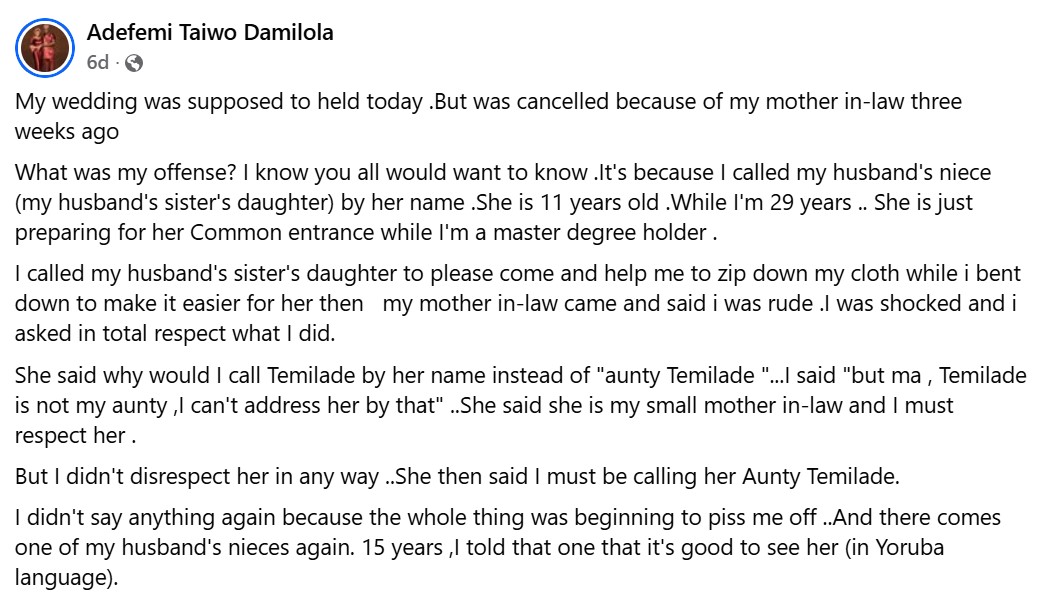Viewport: 1045px width, 601px height.
Task: Click the 6d post timestamp
Action: [x=97, y=63]
